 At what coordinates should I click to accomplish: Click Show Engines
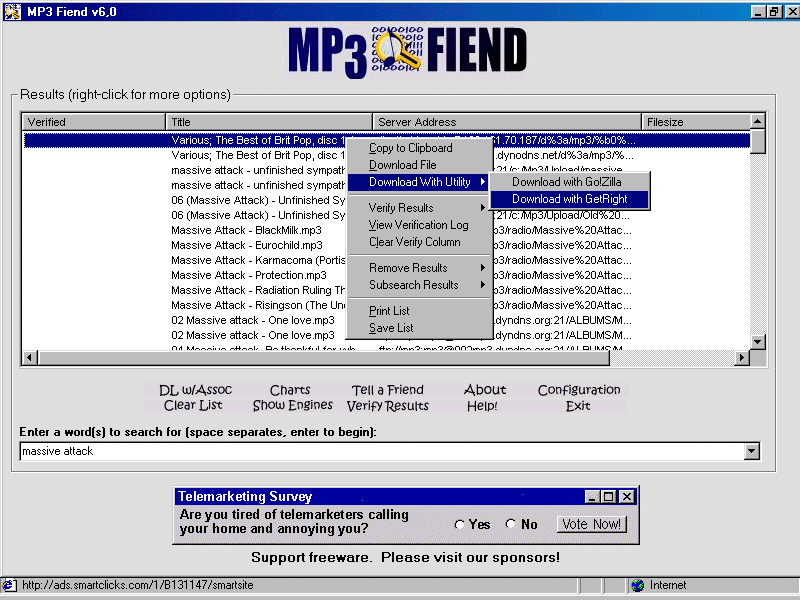pyautogui.click(x=292, y=406)
